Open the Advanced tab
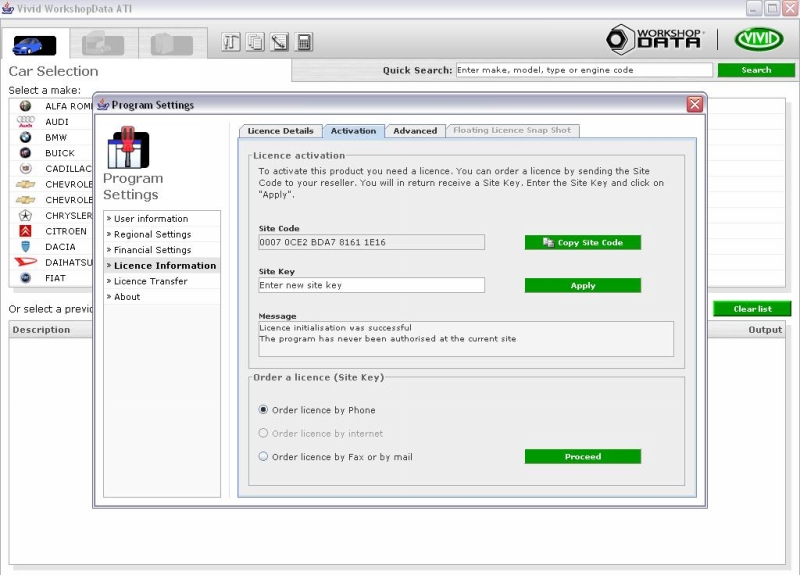 [x=415, y=131]
